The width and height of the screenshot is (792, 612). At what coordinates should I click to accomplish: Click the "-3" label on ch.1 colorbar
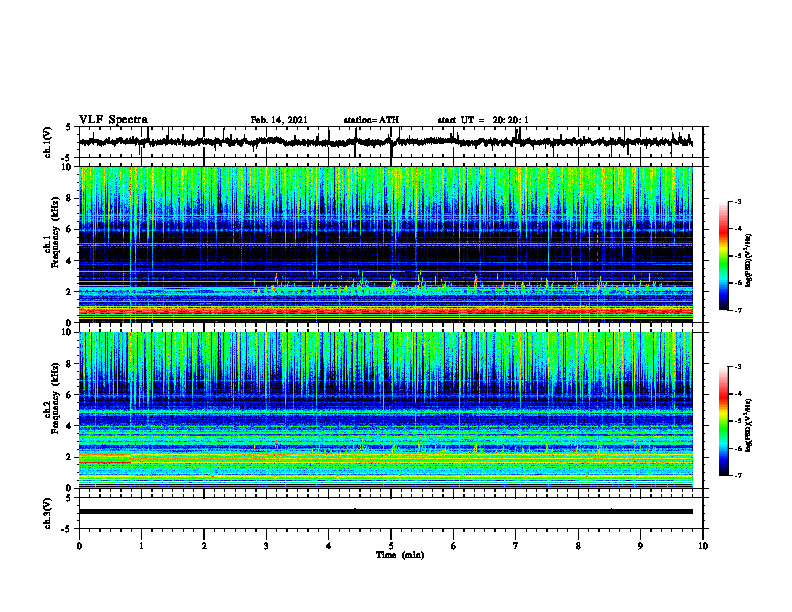(737, 202)
